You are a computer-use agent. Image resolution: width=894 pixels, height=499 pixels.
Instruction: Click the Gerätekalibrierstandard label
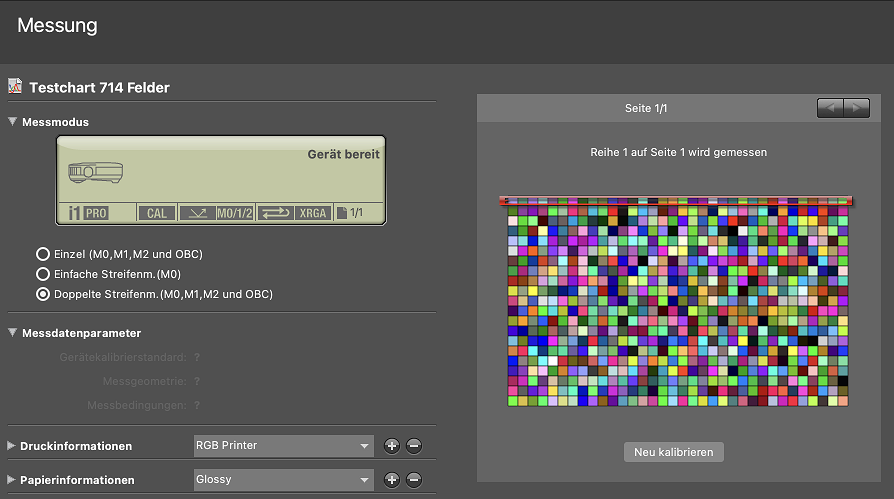123,357
